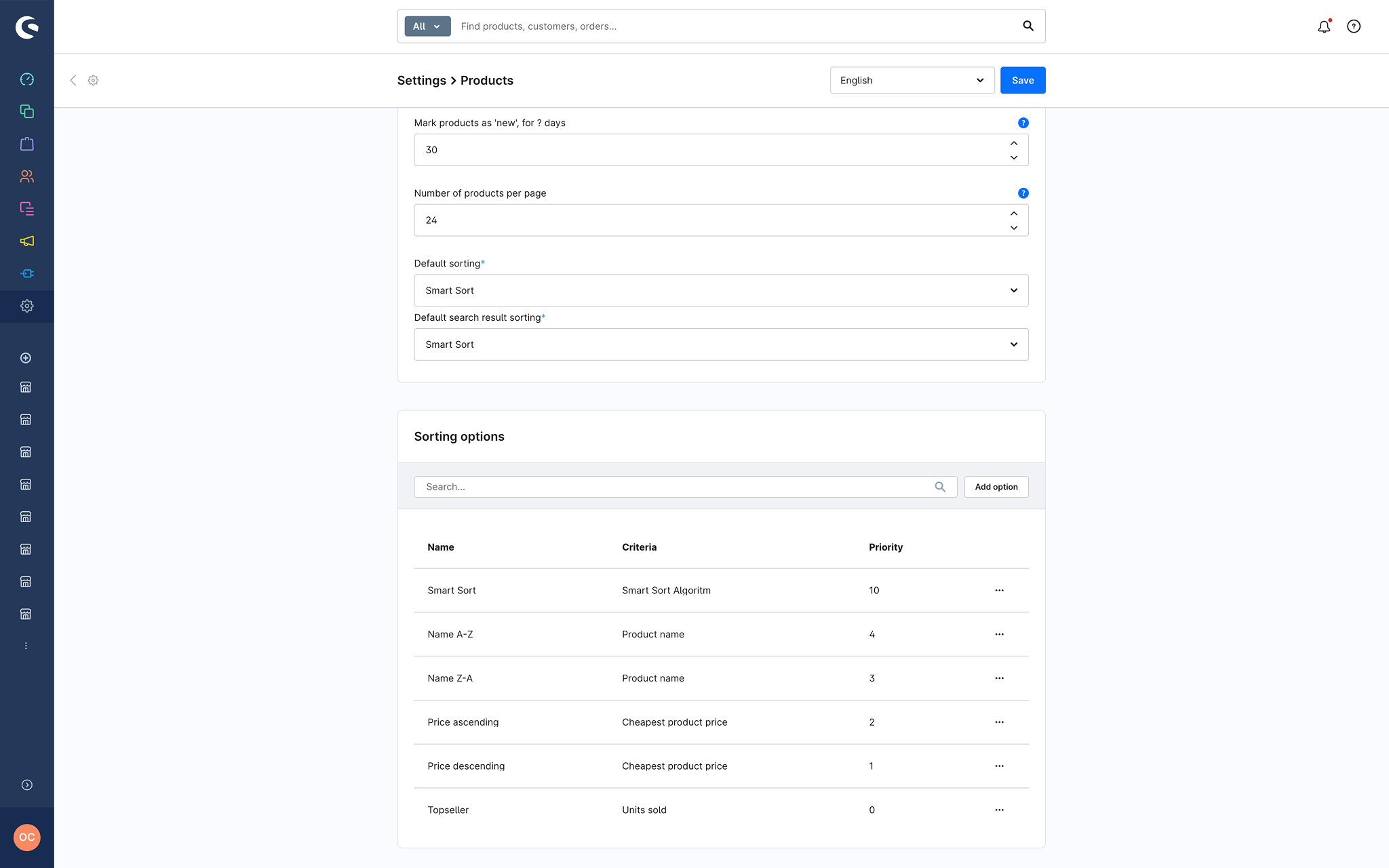Click the 'Smart Sort' row name
Image resolution: width=1389 pixels, height=868 pixels.
click(452, 591)
